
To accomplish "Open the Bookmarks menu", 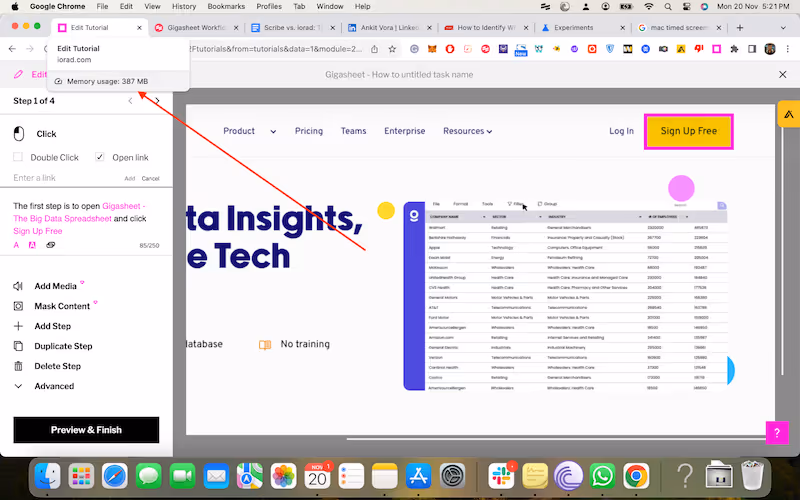I will (226, 7).
